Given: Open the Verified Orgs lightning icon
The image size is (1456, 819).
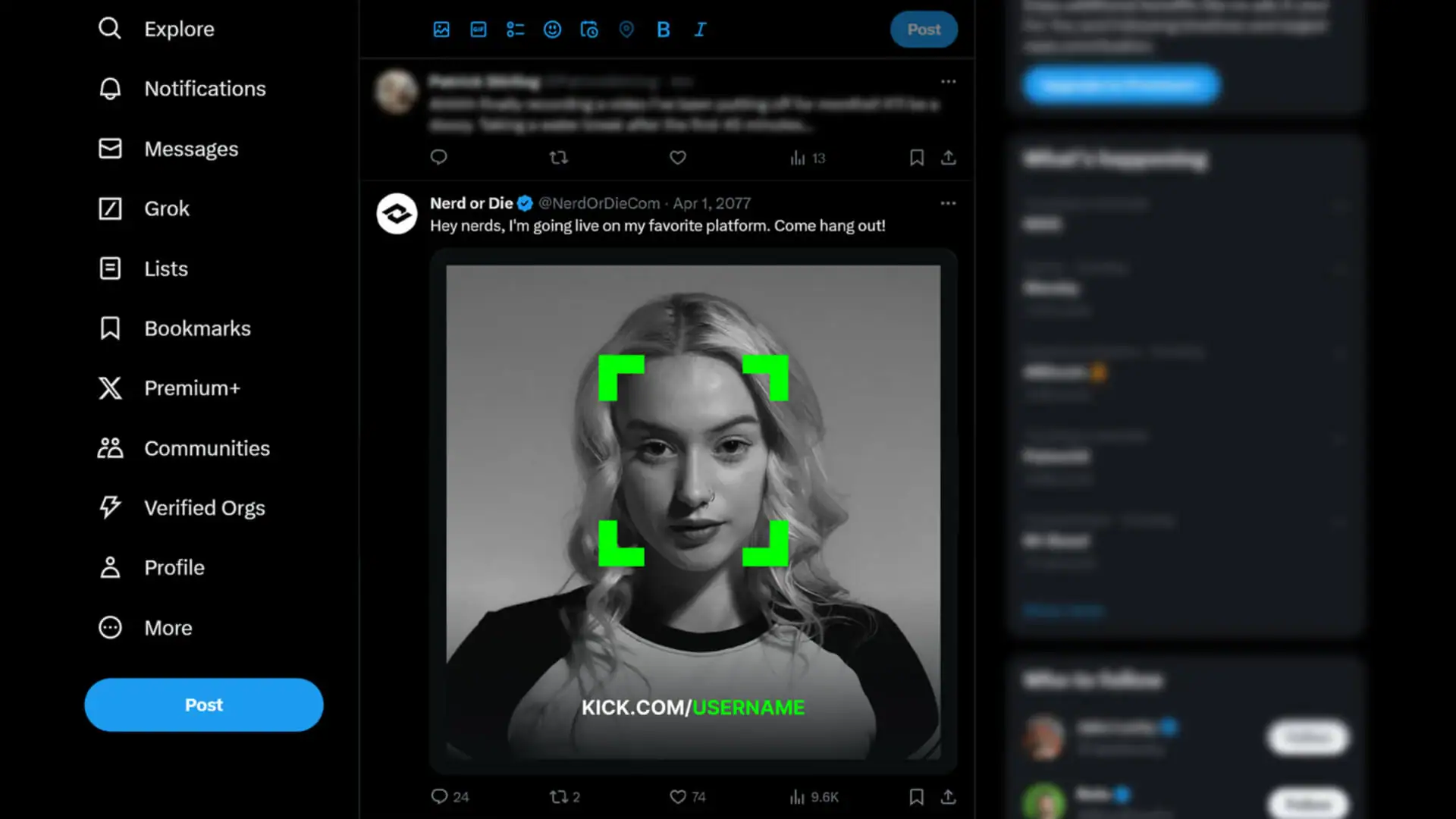Looking at the screenshot, I should [x=110, y=507].
